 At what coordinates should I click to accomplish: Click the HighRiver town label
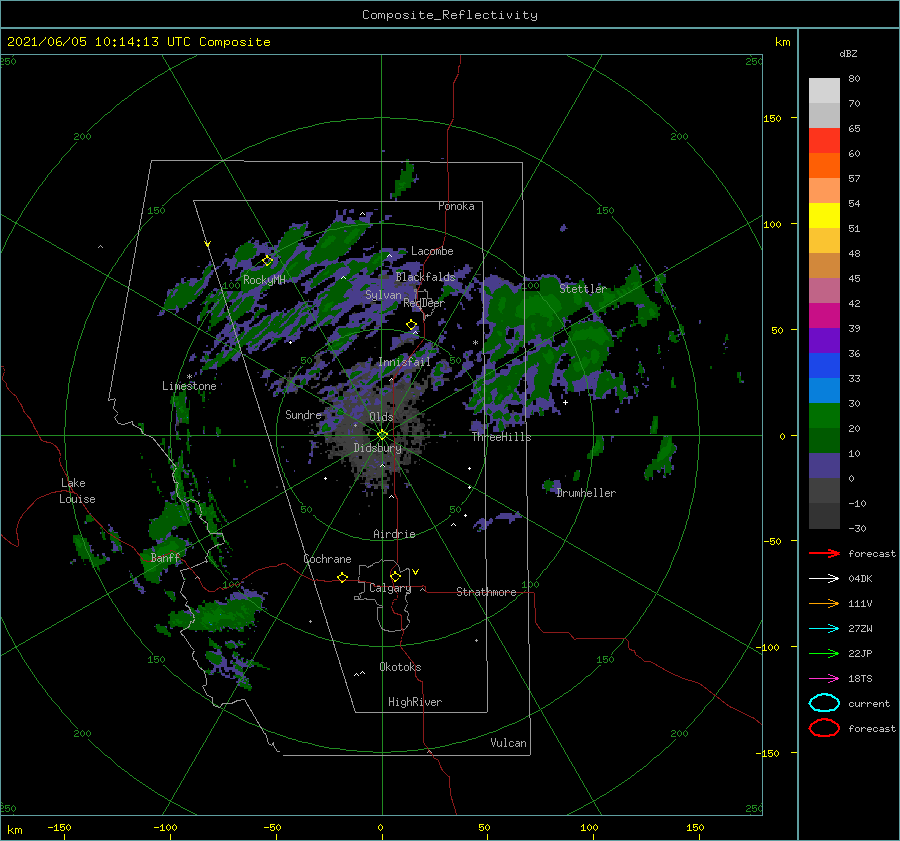point(414,702)
